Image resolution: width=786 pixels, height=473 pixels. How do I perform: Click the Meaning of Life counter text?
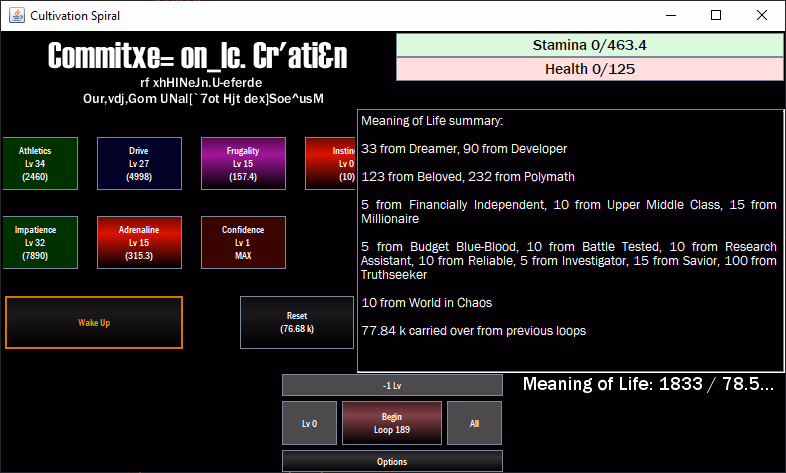tap(648, 384)
